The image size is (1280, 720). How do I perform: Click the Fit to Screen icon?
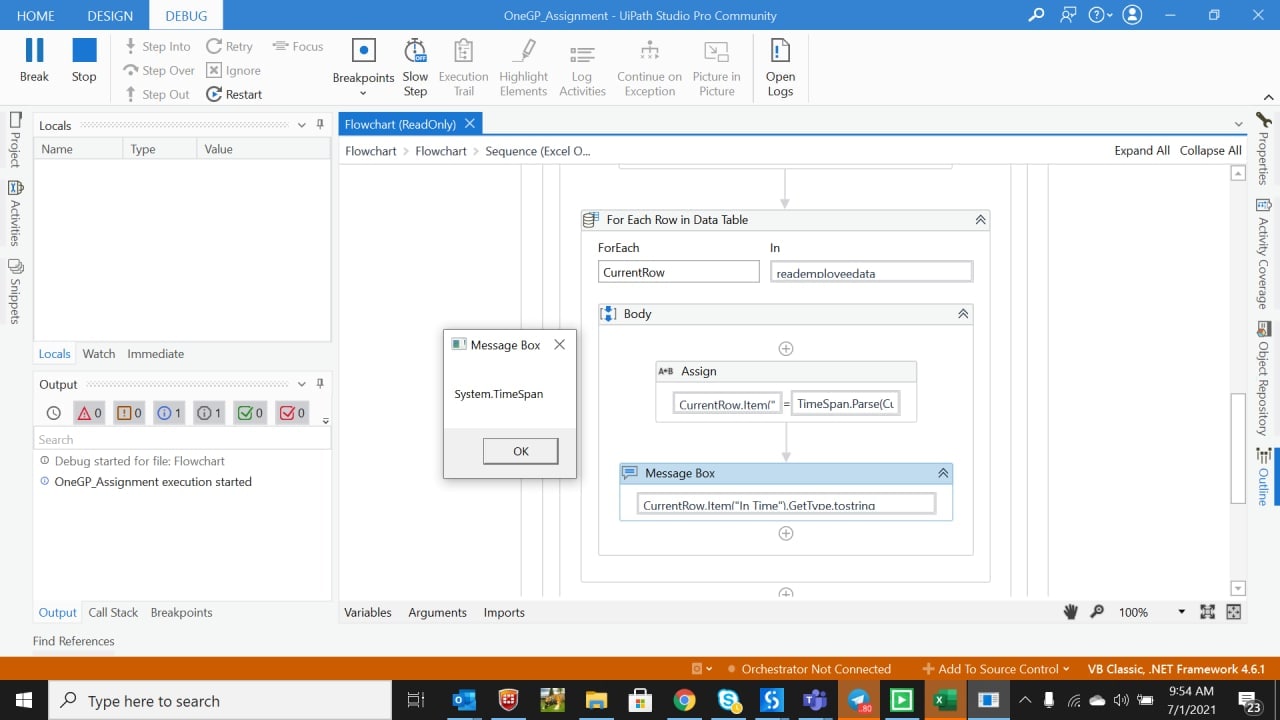tap(1207, 612)
